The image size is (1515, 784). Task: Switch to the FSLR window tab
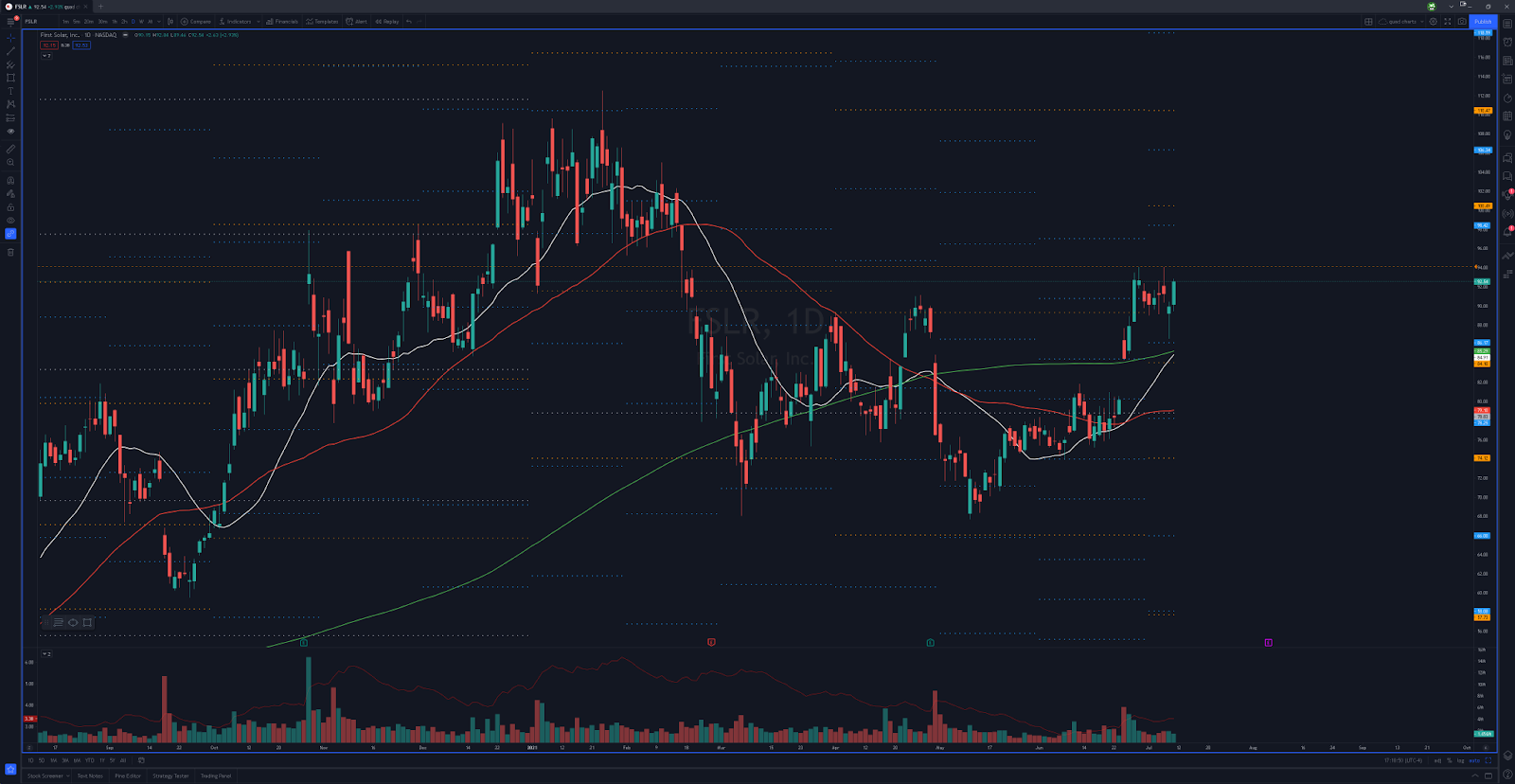point(46,7)
